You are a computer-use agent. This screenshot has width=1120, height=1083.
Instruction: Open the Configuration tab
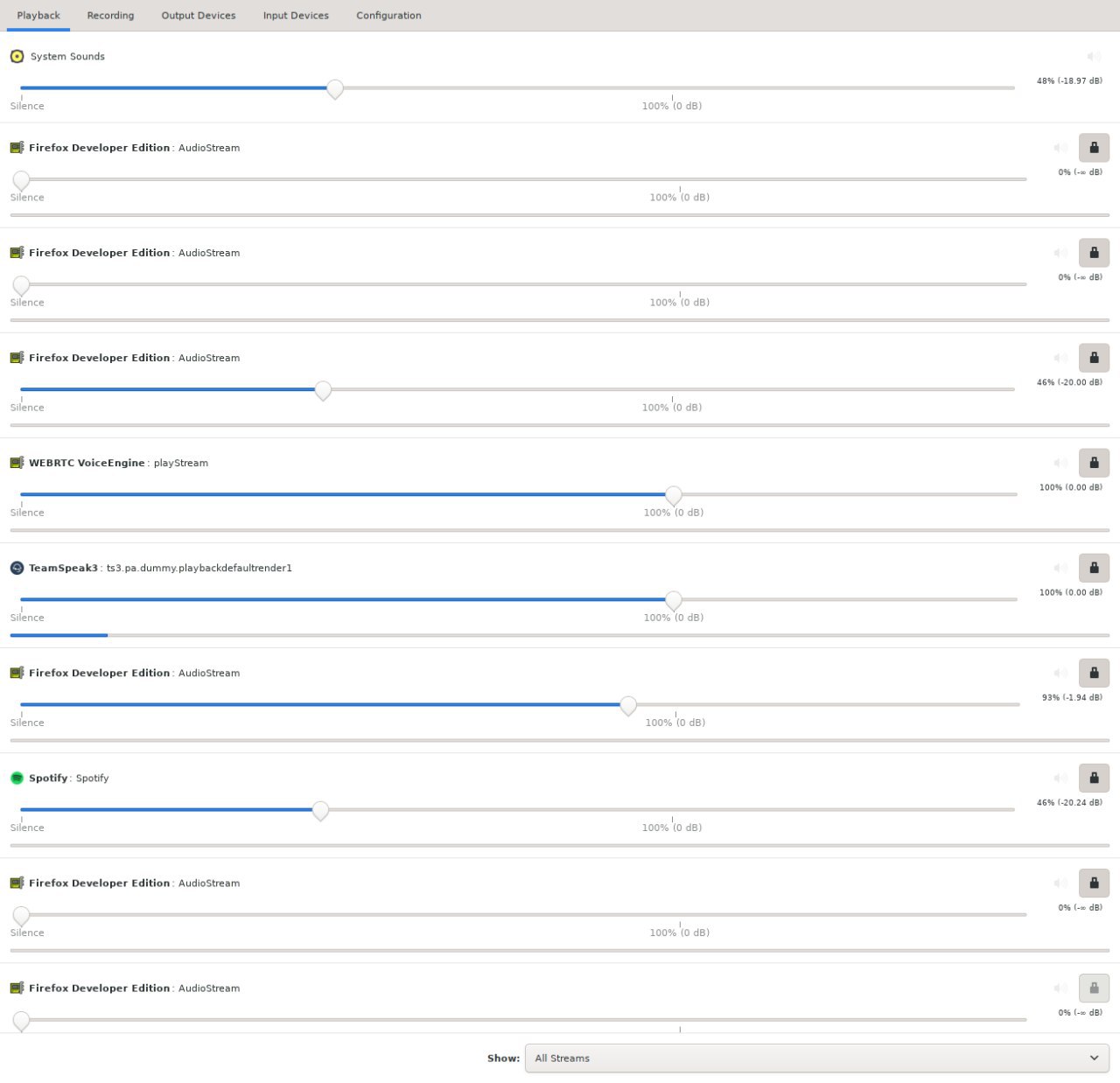coord(388,15)
